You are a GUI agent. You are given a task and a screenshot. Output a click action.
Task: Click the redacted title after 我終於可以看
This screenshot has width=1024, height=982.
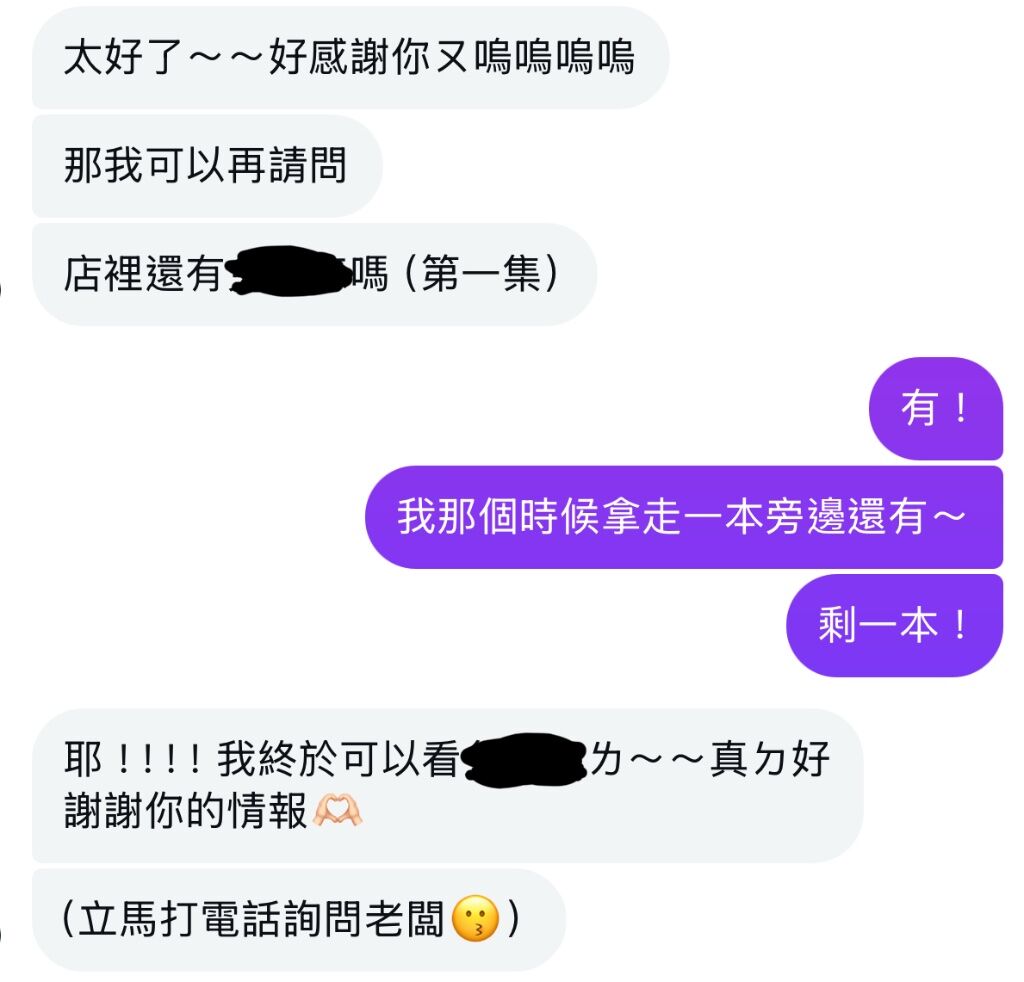pyautogui.click(x=525, y=759)
